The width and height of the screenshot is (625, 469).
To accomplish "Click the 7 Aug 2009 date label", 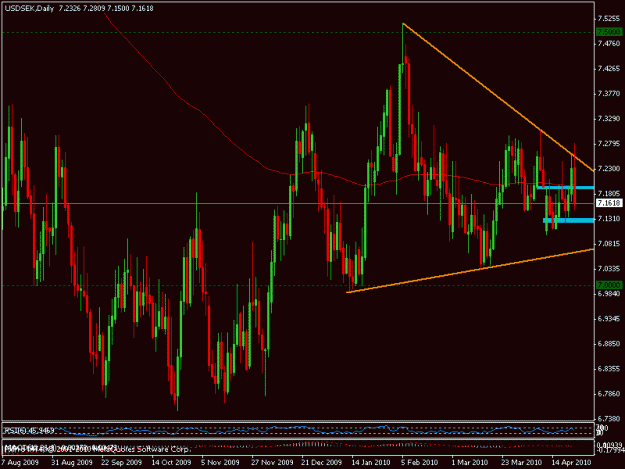I will (x=20, y=462).
